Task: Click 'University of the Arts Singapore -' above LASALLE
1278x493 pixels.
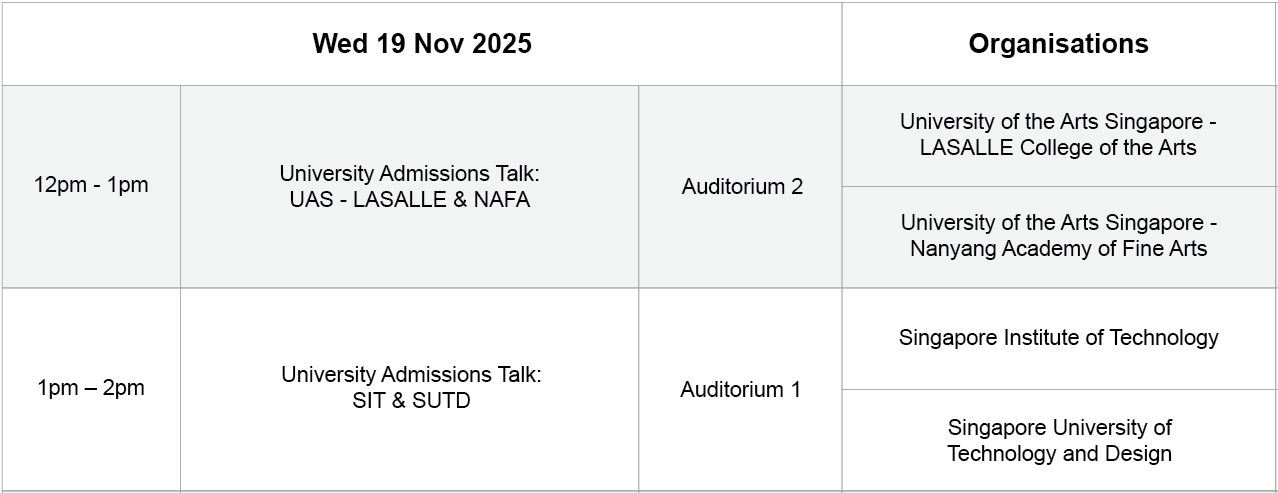Action: (1058, 122)
